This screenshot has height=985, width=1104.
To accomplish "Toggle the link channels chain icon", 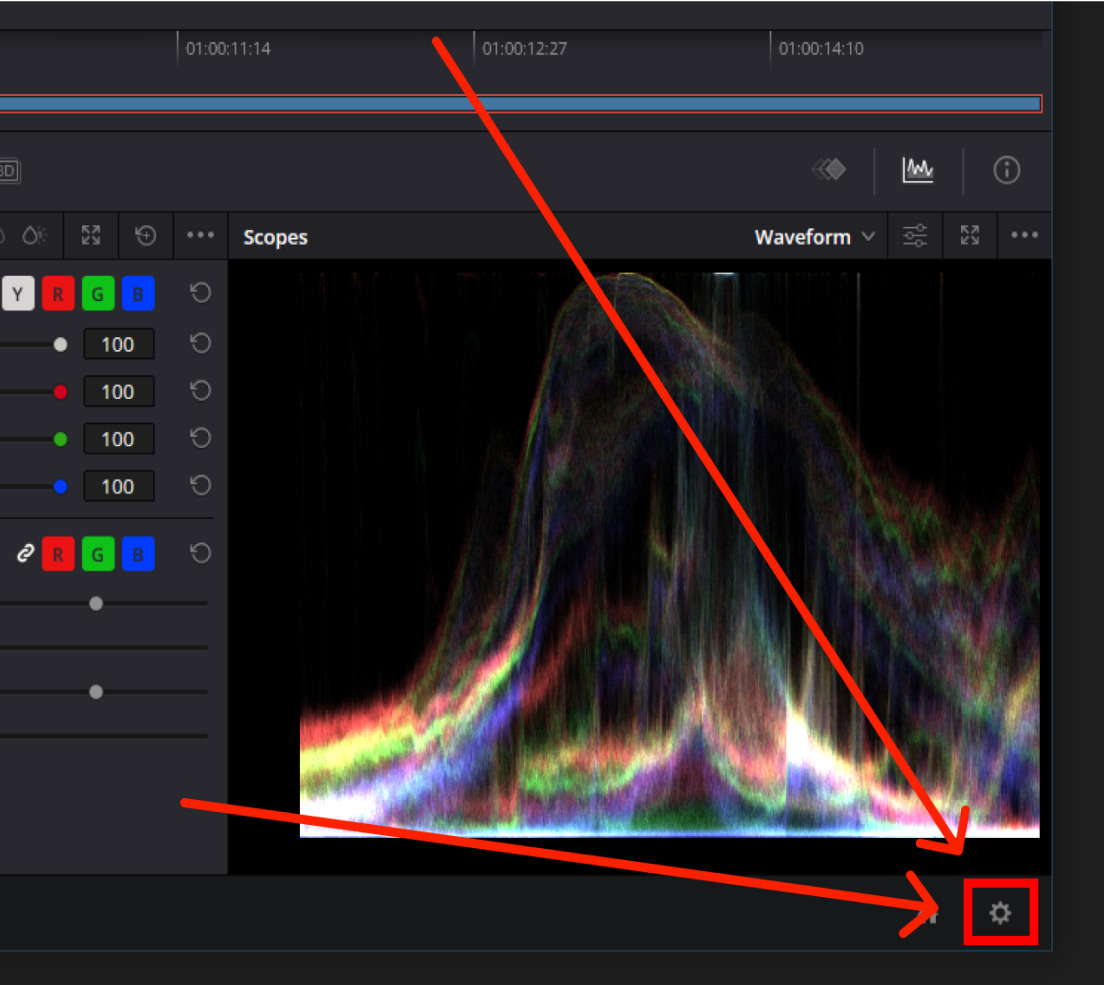I will tap(24, 554).
